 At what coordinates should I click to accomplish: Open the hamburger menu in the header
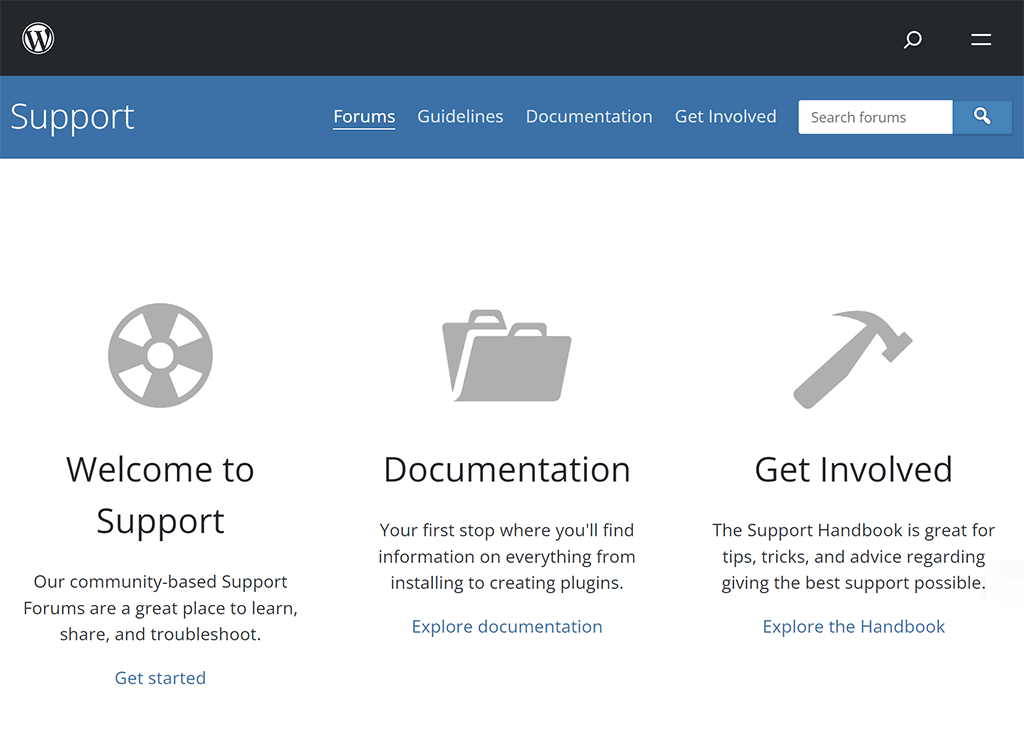pos(981,40)
